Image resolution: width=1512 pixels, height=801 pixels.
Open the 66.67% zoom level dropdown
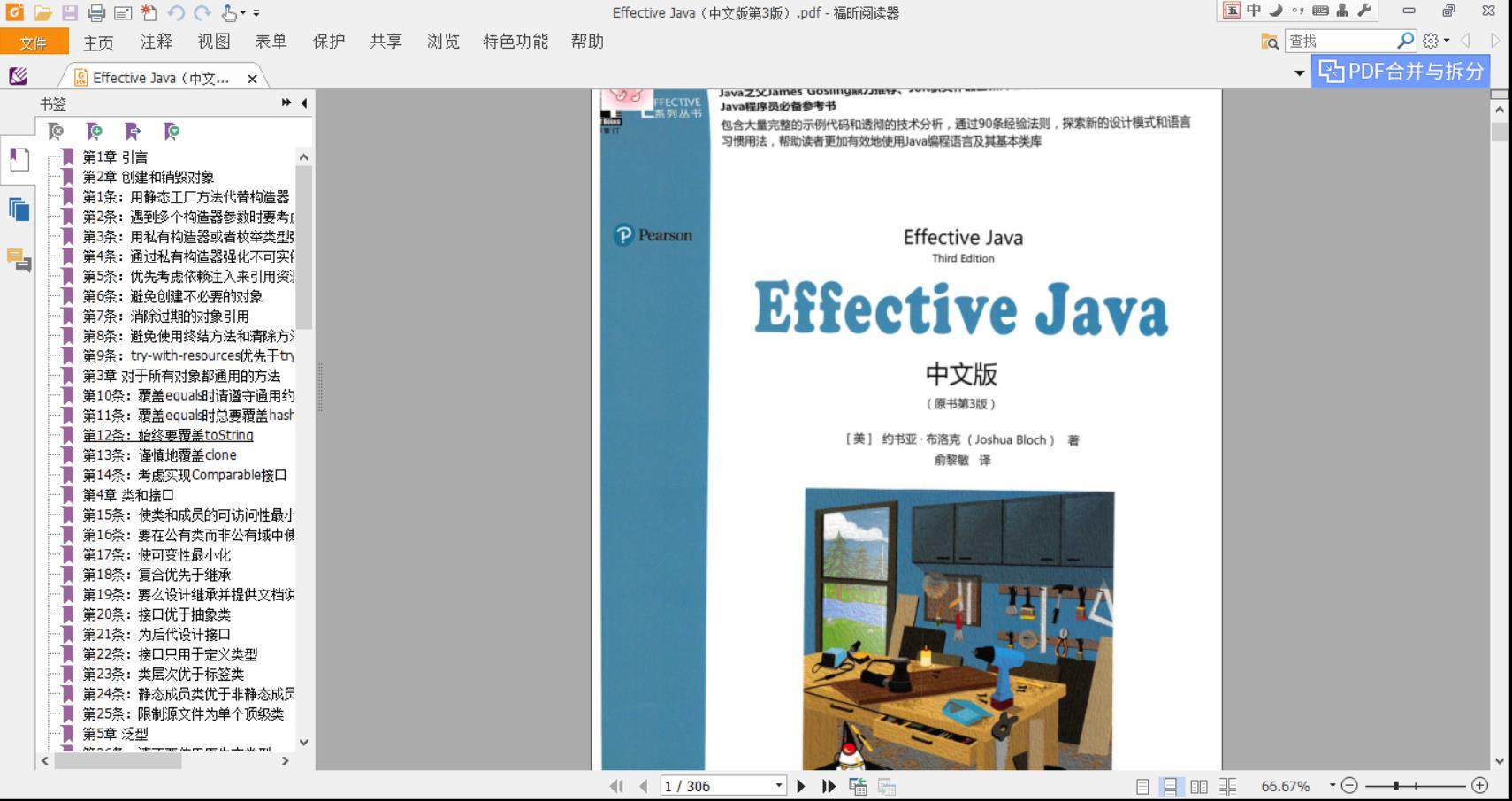(x=1333, y=785)
